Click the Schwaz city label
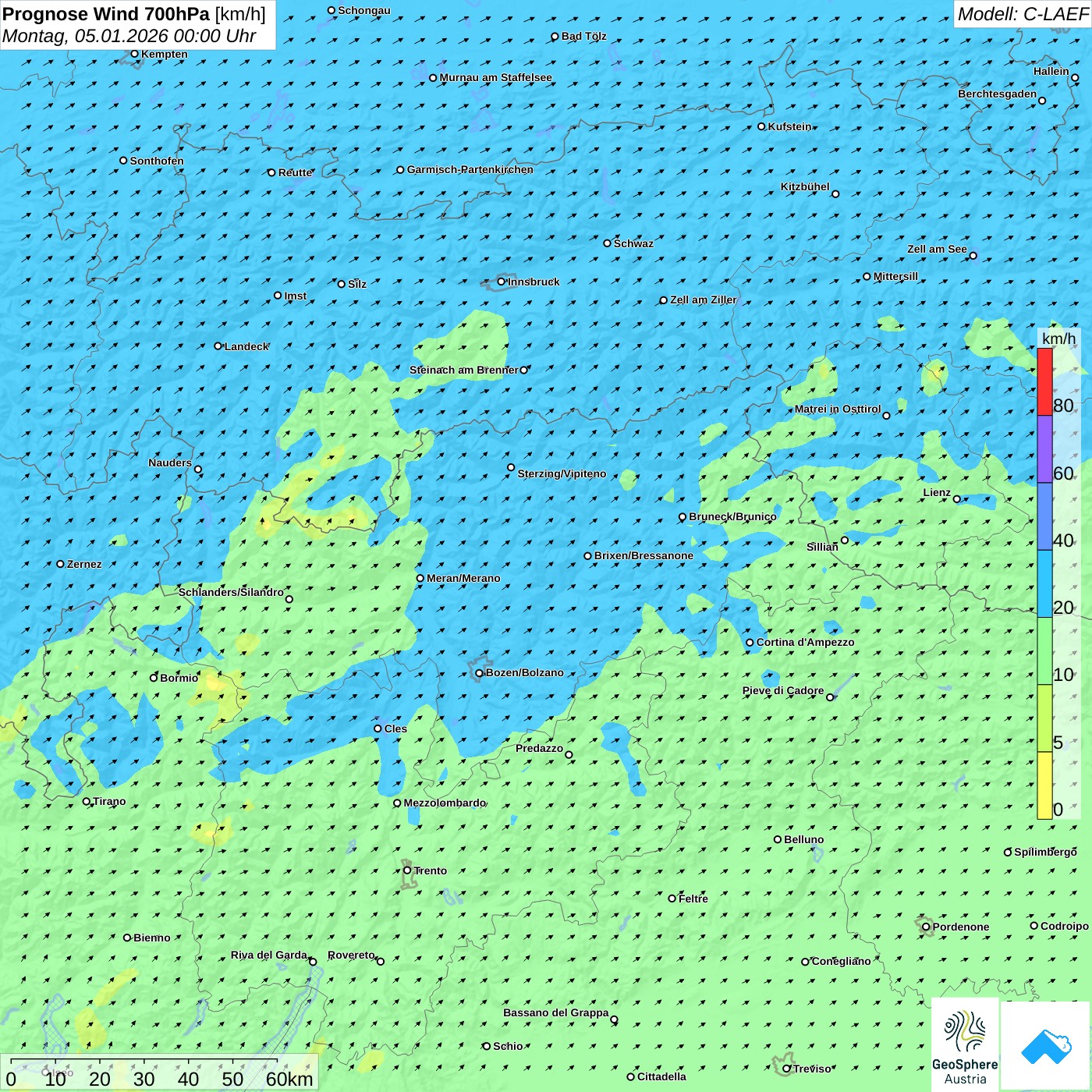This screenshot has width=1092, height=1092. (633, 243)
